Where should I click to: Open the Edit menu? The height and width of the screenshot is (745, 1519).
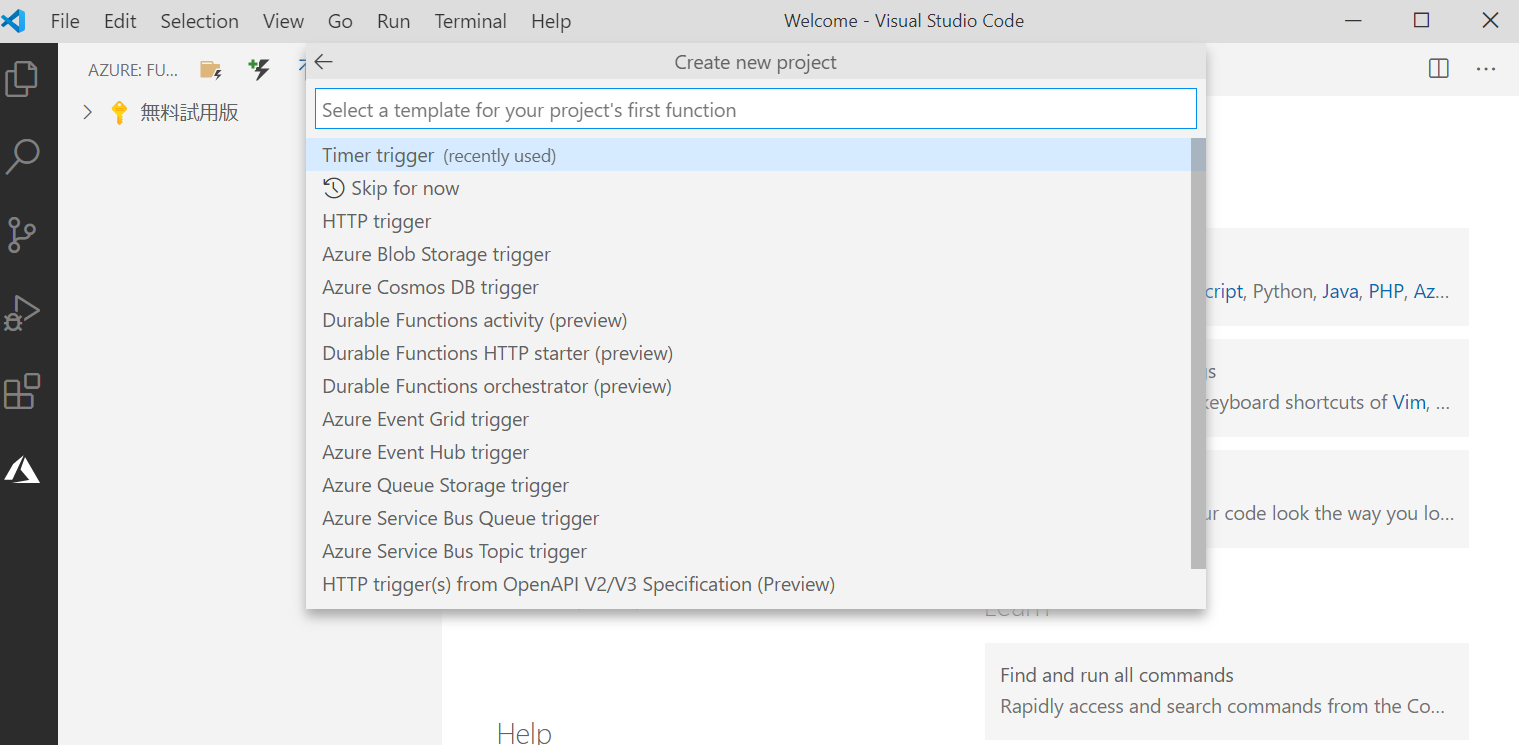(120, 21)
